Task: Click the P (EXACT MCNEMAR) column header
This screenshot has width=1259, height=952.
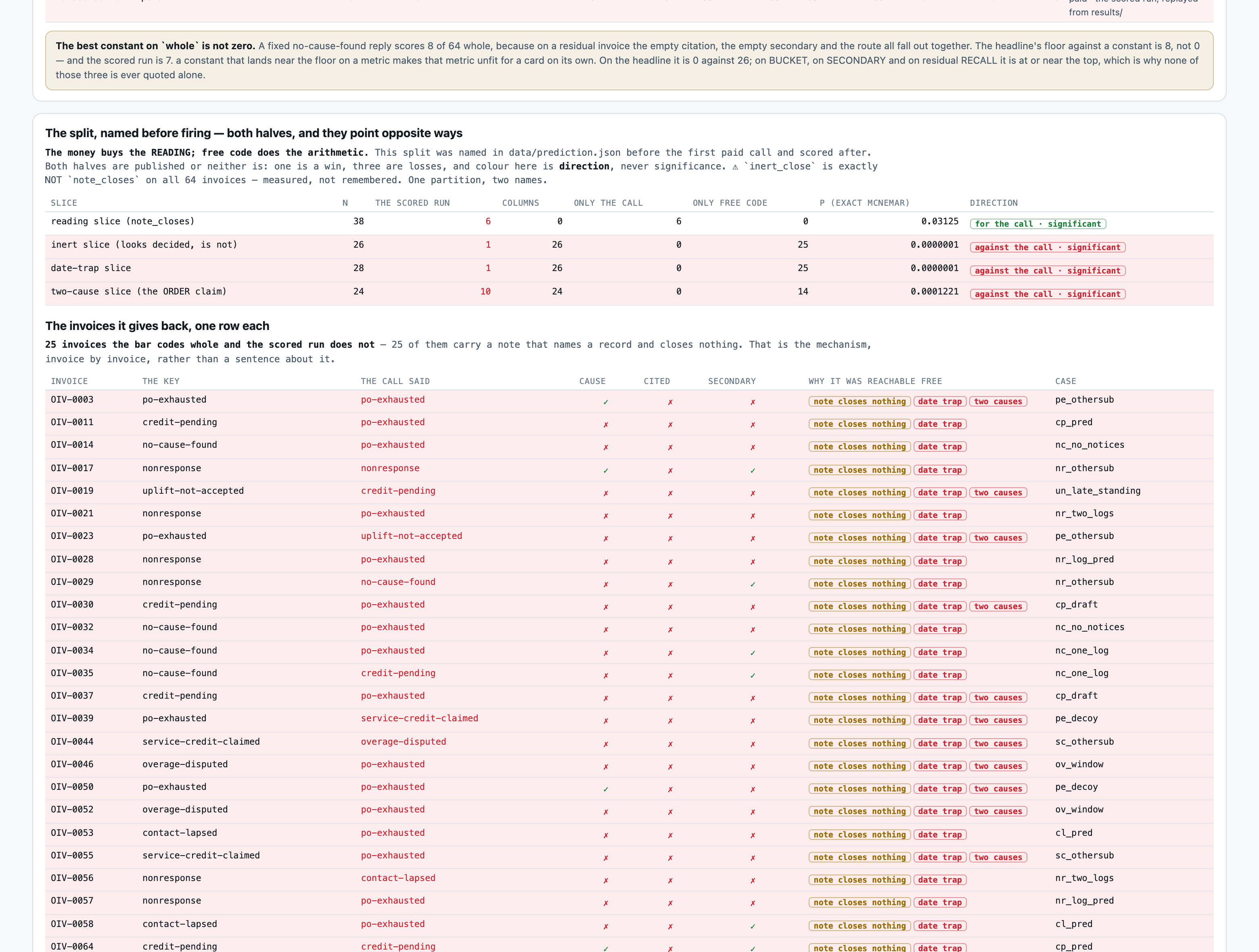Action: pyautogui.click(x=865, y=203)
